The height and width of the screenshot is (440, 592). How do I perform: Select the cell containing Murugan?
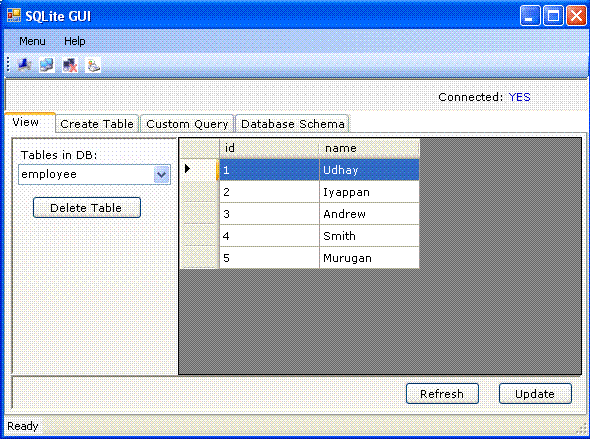click(369, 258)
